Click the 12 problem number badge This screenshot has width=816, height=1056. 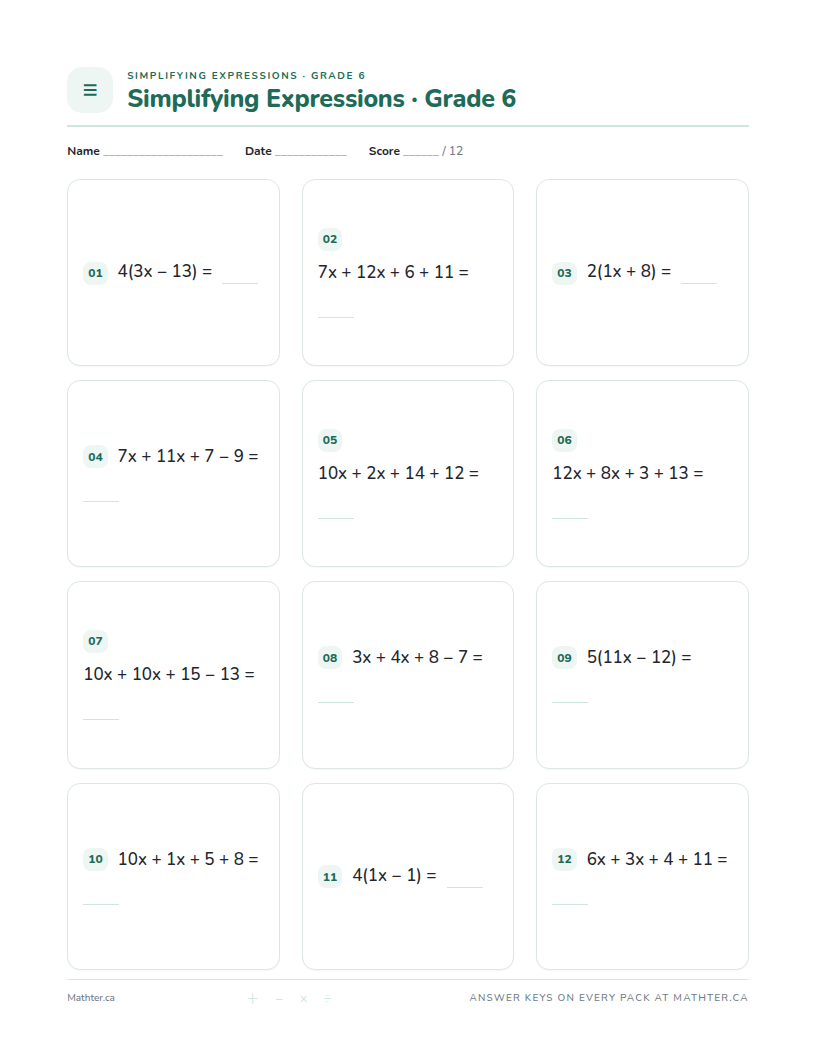[x=564, y=859]
